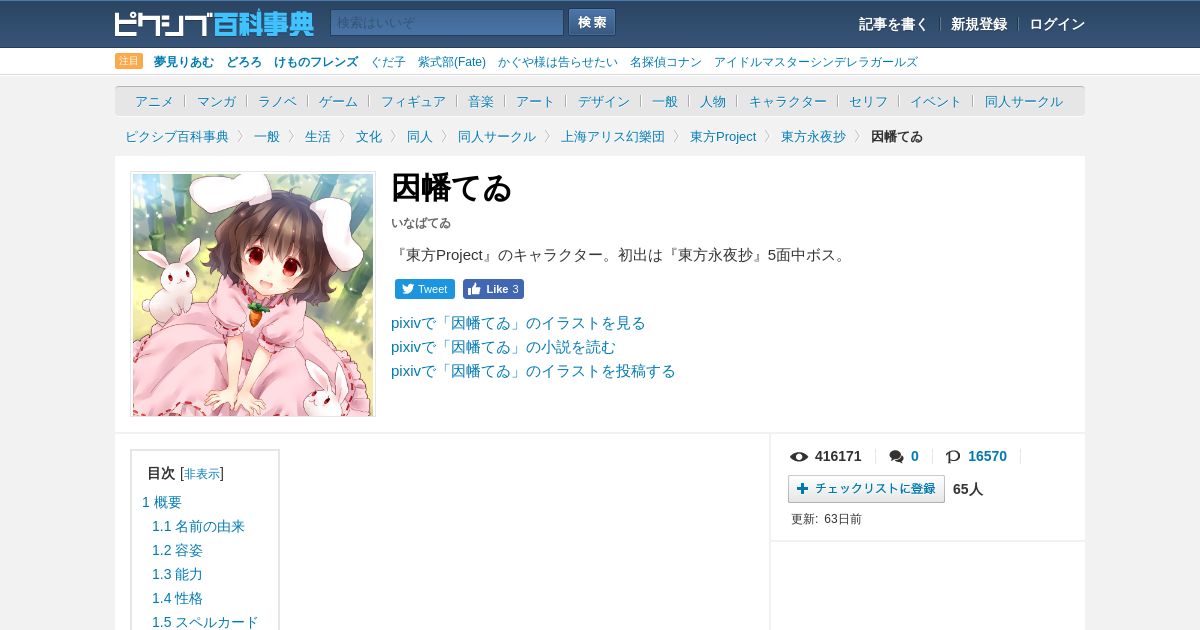The image size is (1200, 630).
Task: Select the アート category menu item
Action: tap(535, 101)
